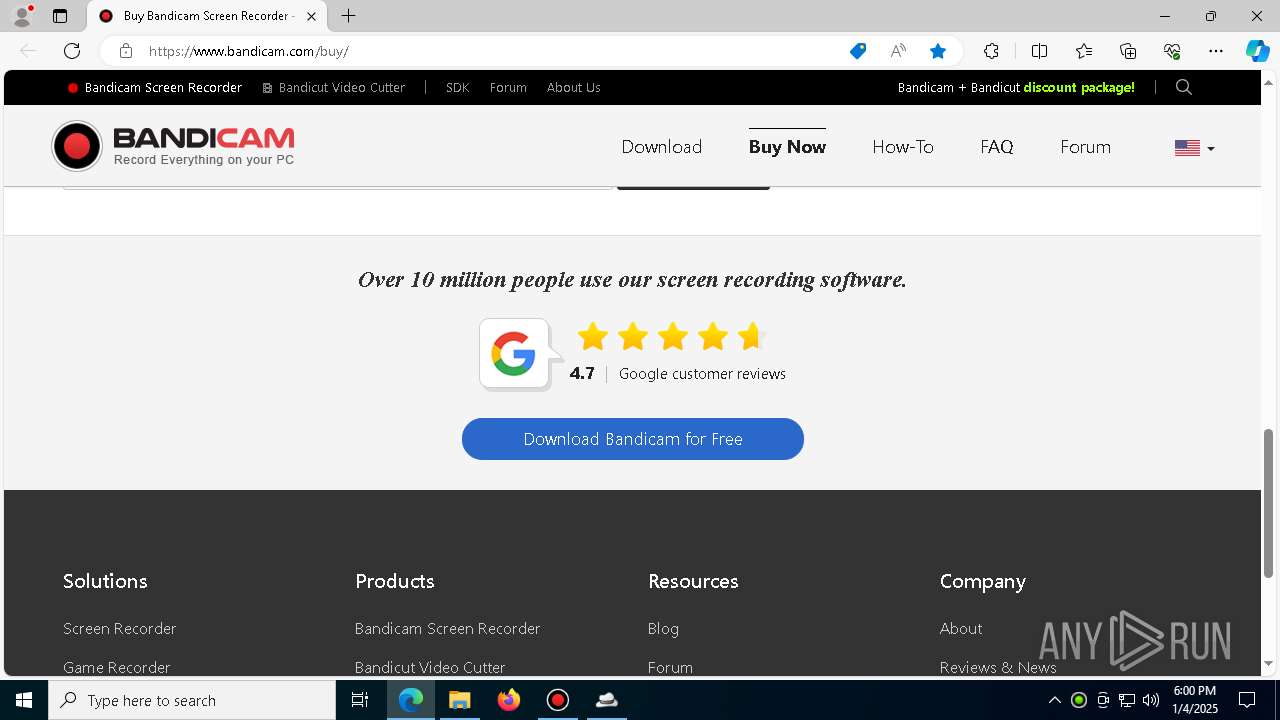Select the Buy Now menu item
The width and height of the screenshot is (1280, 720).
click(x=787, y=147)
